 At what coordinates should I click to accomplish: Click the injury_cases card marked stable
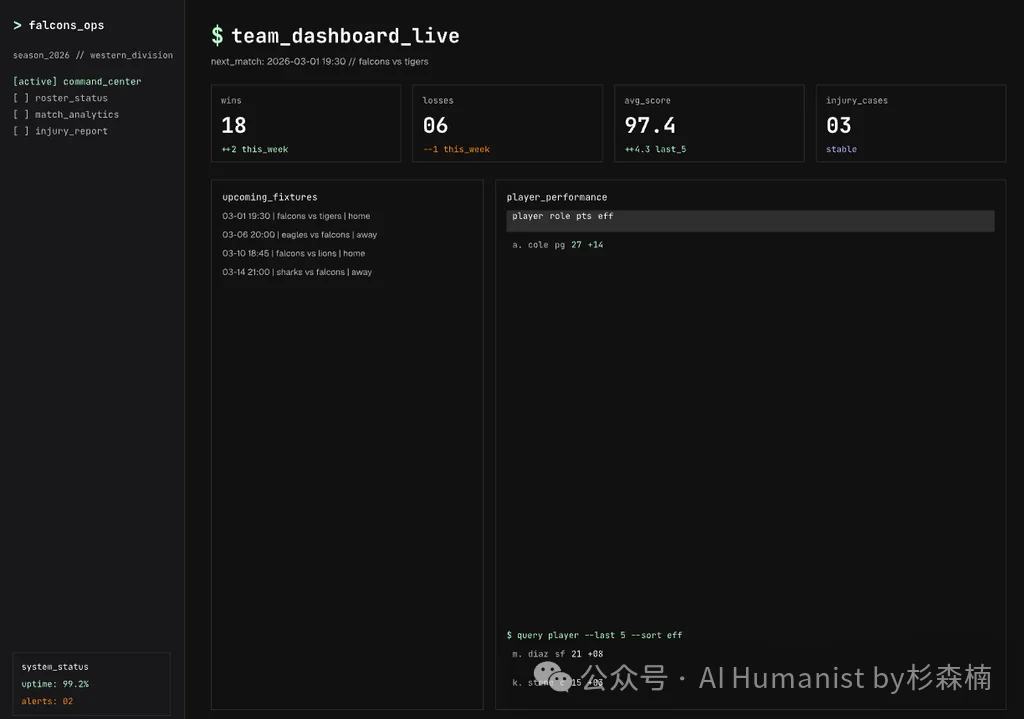pos(910,122)
